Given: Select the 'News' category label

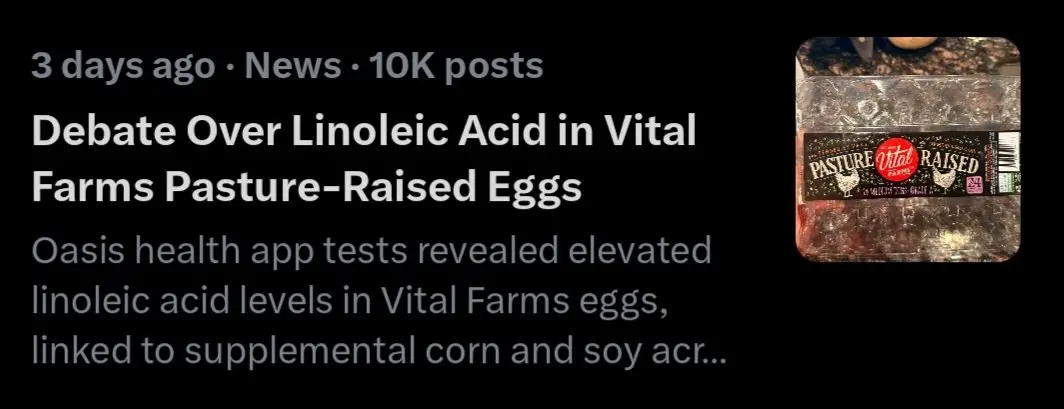Looking at the screenshot, I should click(x=292, y=65).
